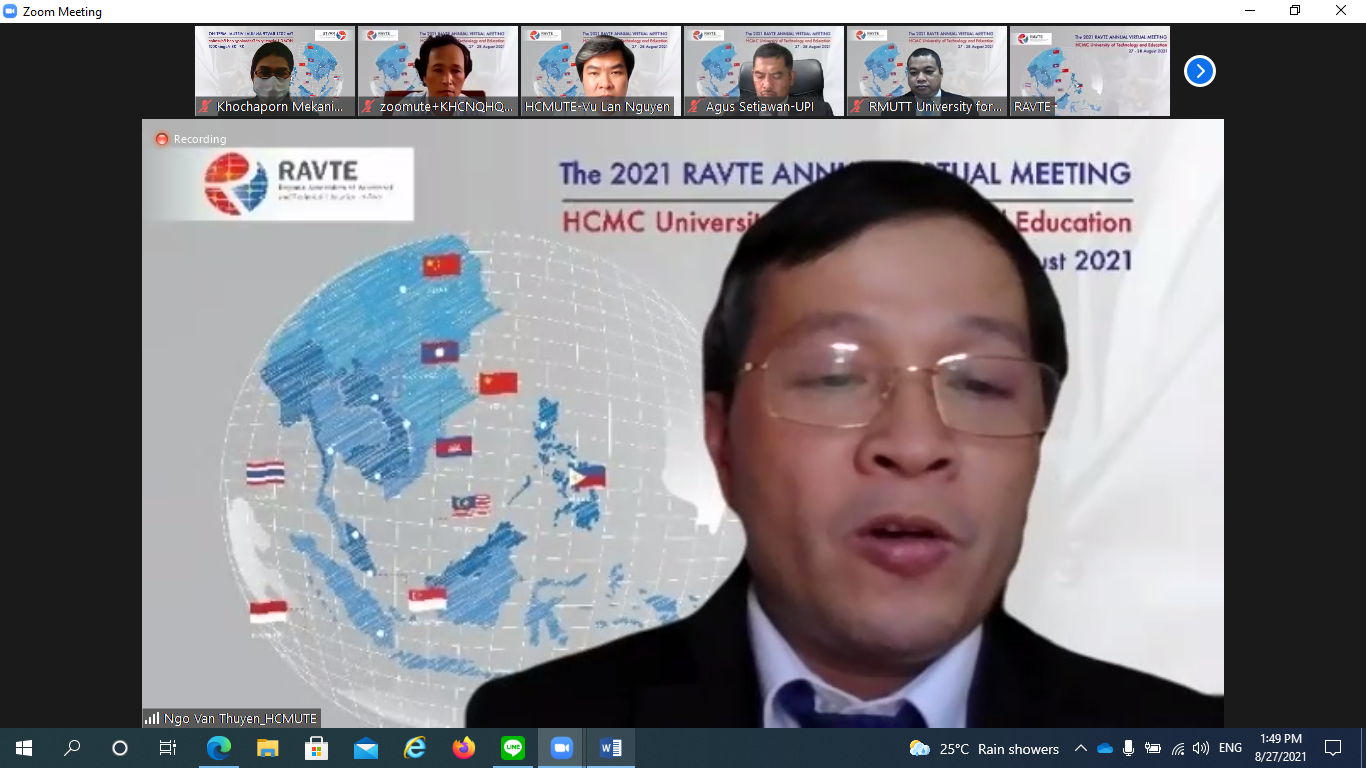Open File Explorer from the taskbar
Viewport: 1366px width, 768px height.
(x=267, y=748)
